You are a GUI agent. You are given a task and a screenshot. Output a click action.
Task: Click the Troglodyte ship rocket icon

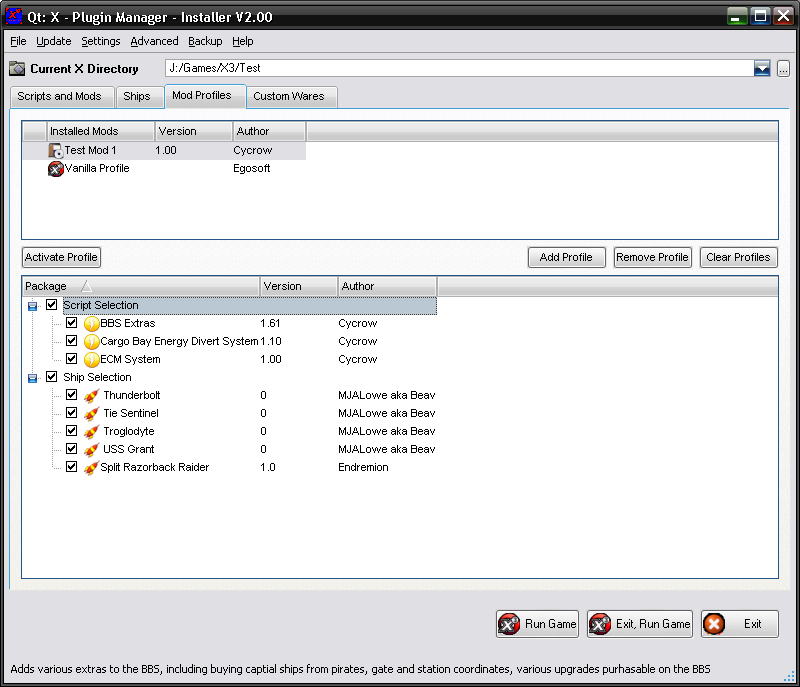[x=91, y=431]
